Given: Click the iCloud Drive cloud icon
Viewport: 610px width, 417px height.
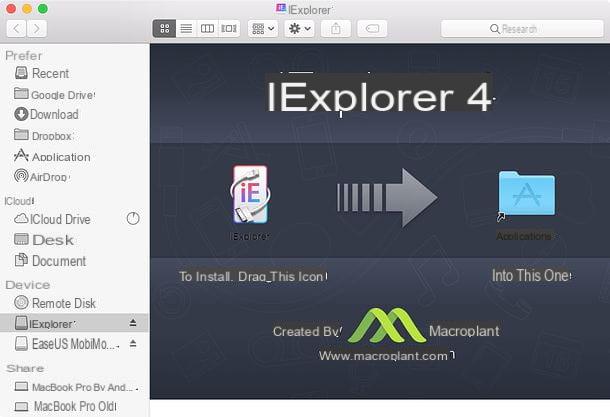Looking at the screenshot, I should (x=21, y=219).
